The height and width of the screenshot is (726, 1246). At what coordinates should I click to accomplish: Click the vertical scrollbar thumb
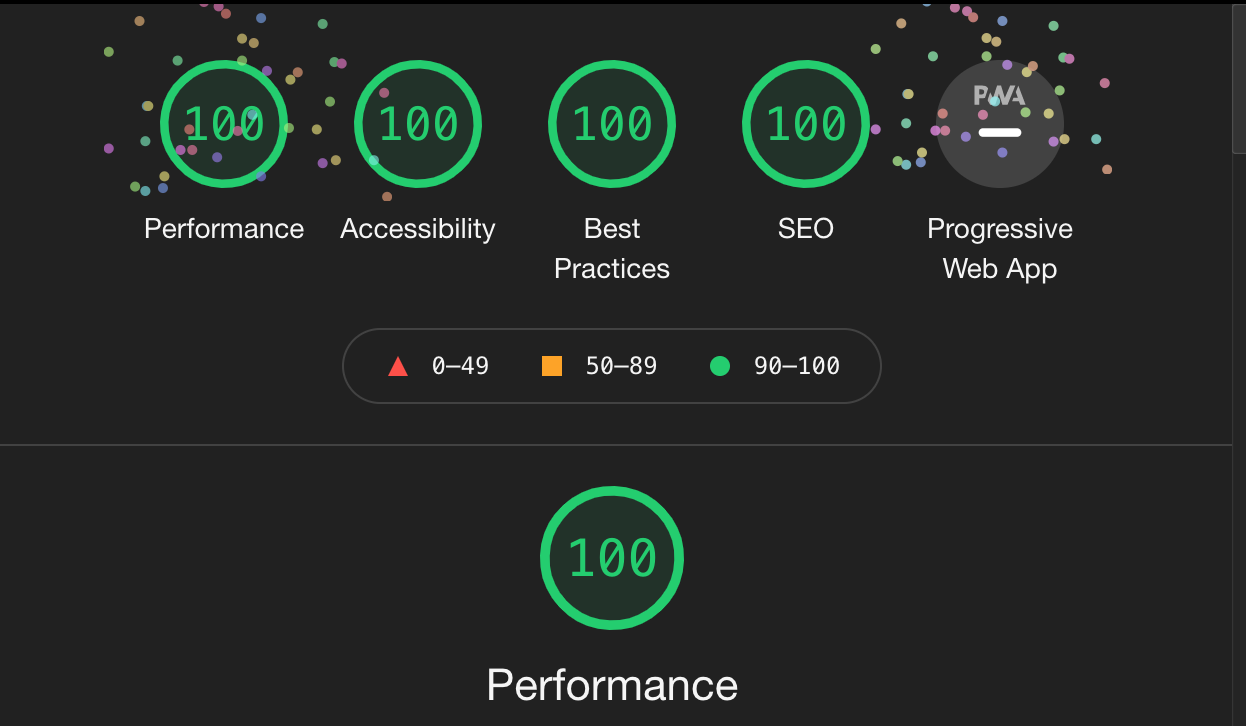pos(1239,78)
